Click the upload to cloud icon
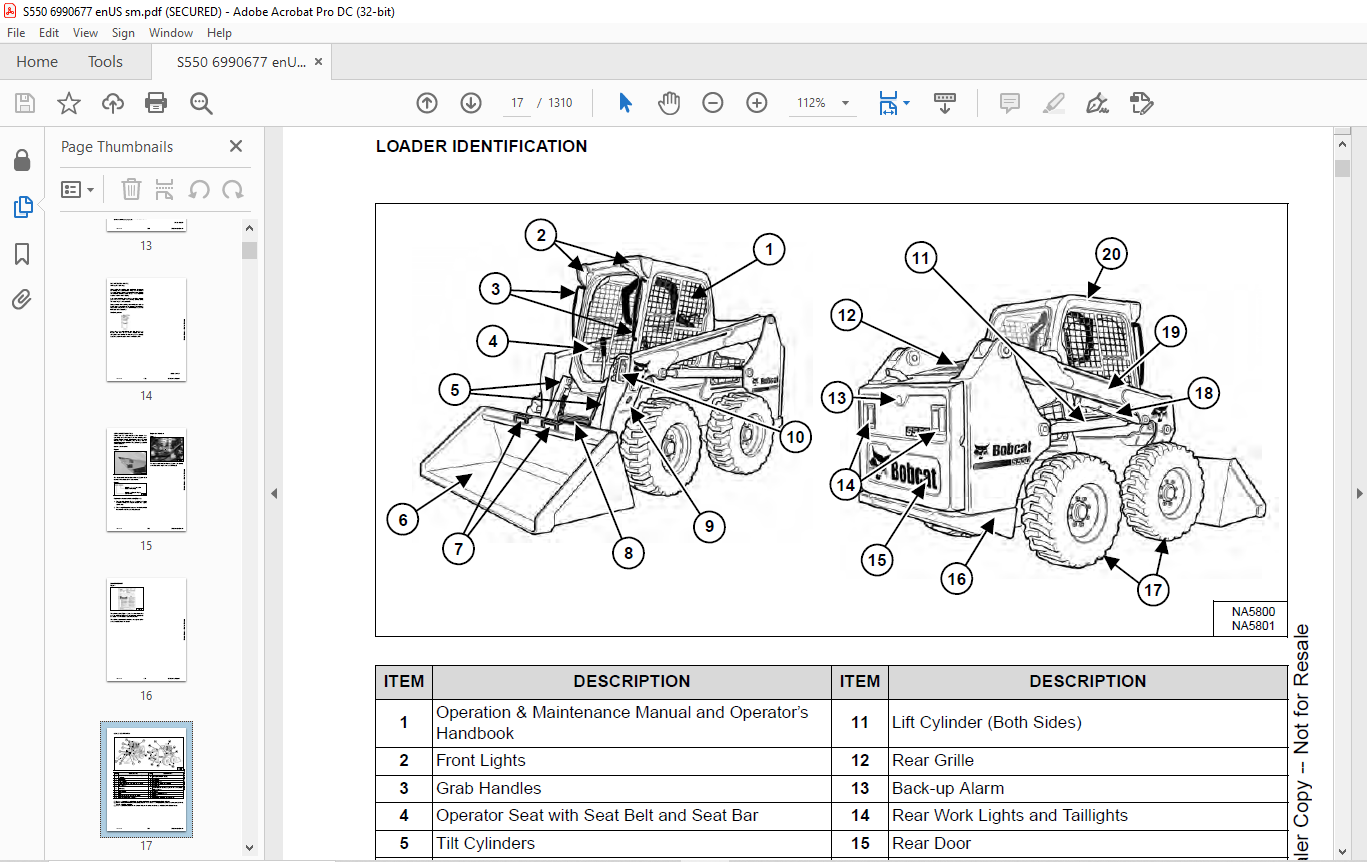Screen dimensions: 1367x862 point(113,103)
